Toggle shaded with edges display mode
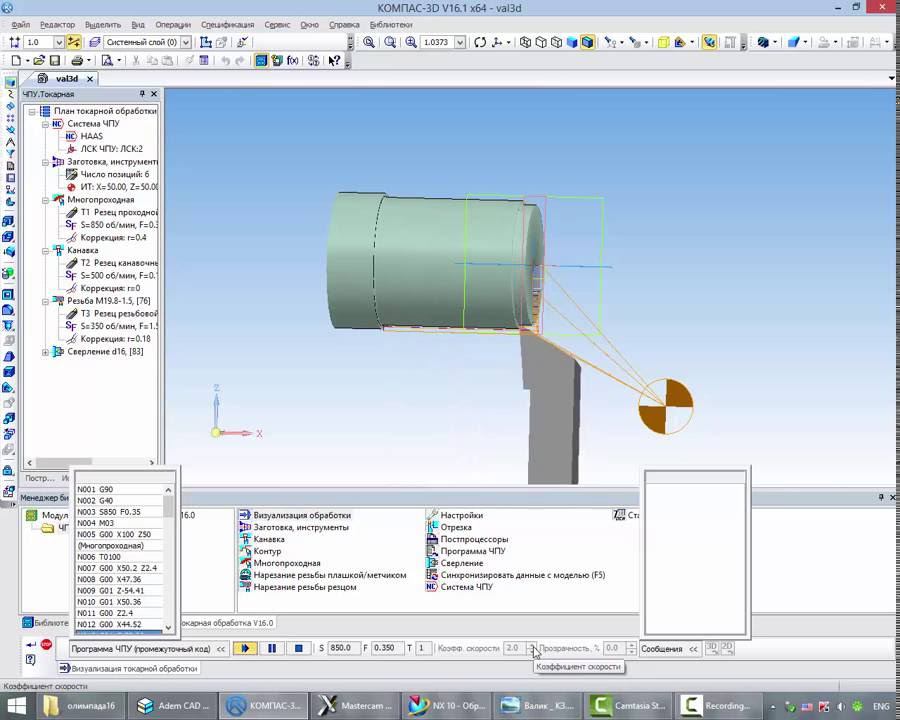 click(587, 42)
